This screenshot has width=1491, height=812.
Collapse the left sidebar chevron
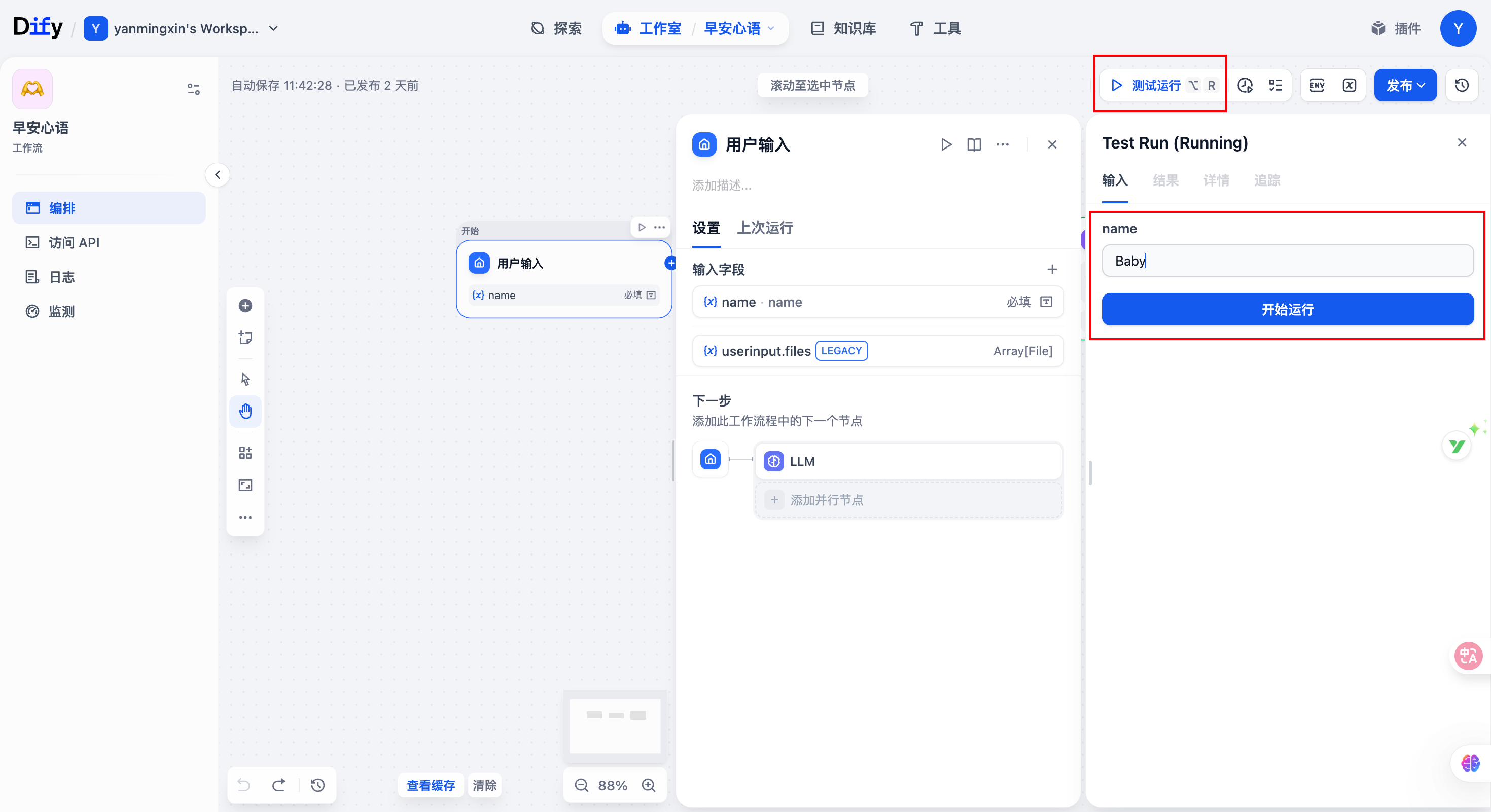(x=218, y=175)
